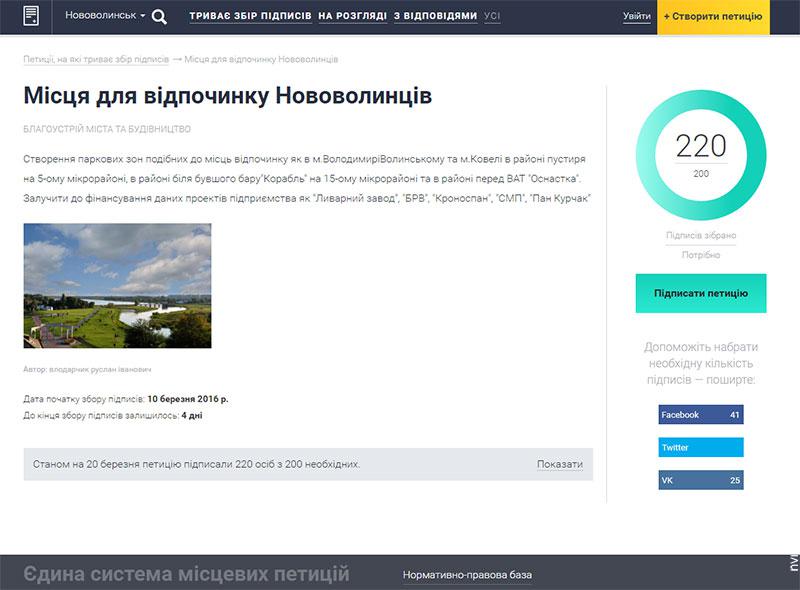Click the circular 220 signatures progress ring
Screen dimensions: 800x590
click(700, 155)
